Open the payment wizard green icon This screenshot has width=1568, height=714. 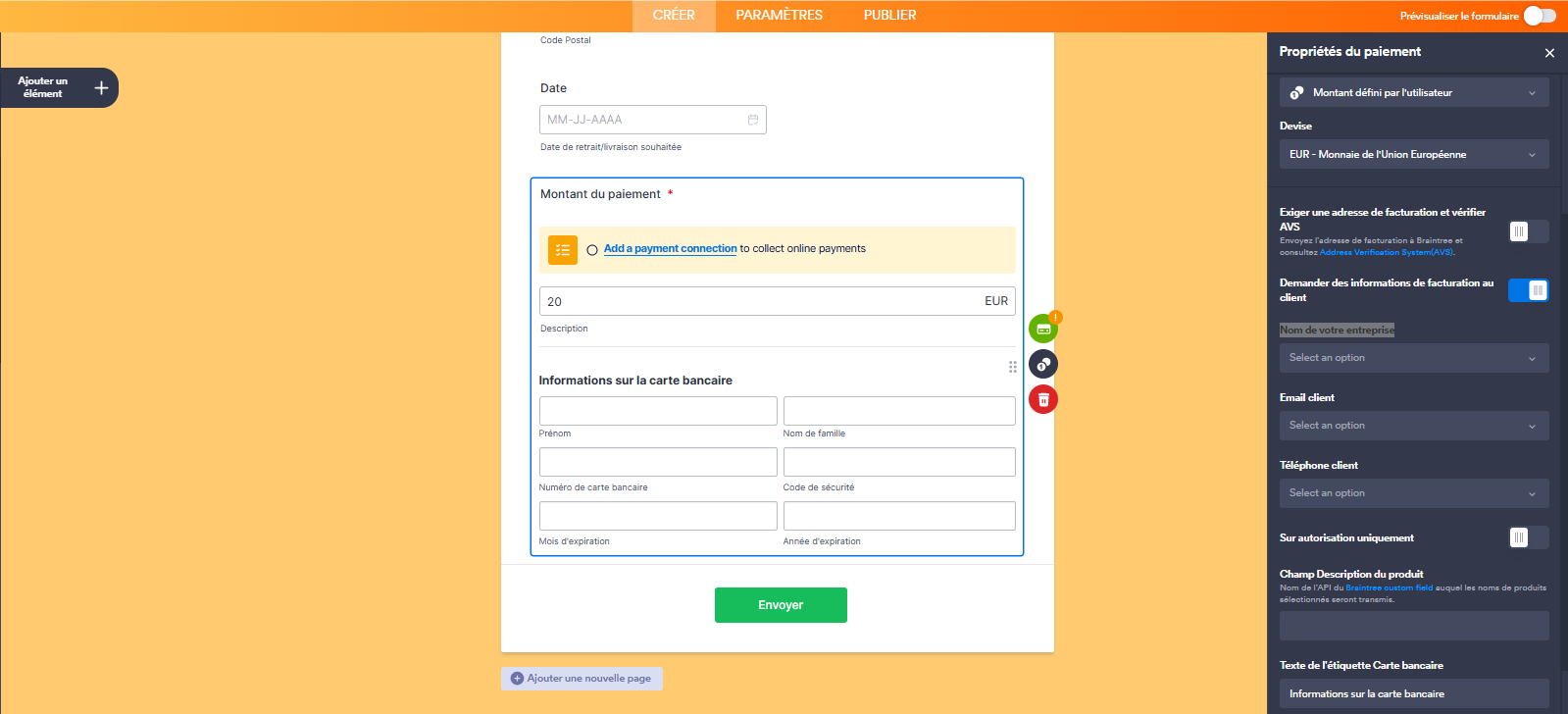(1043, 330)
